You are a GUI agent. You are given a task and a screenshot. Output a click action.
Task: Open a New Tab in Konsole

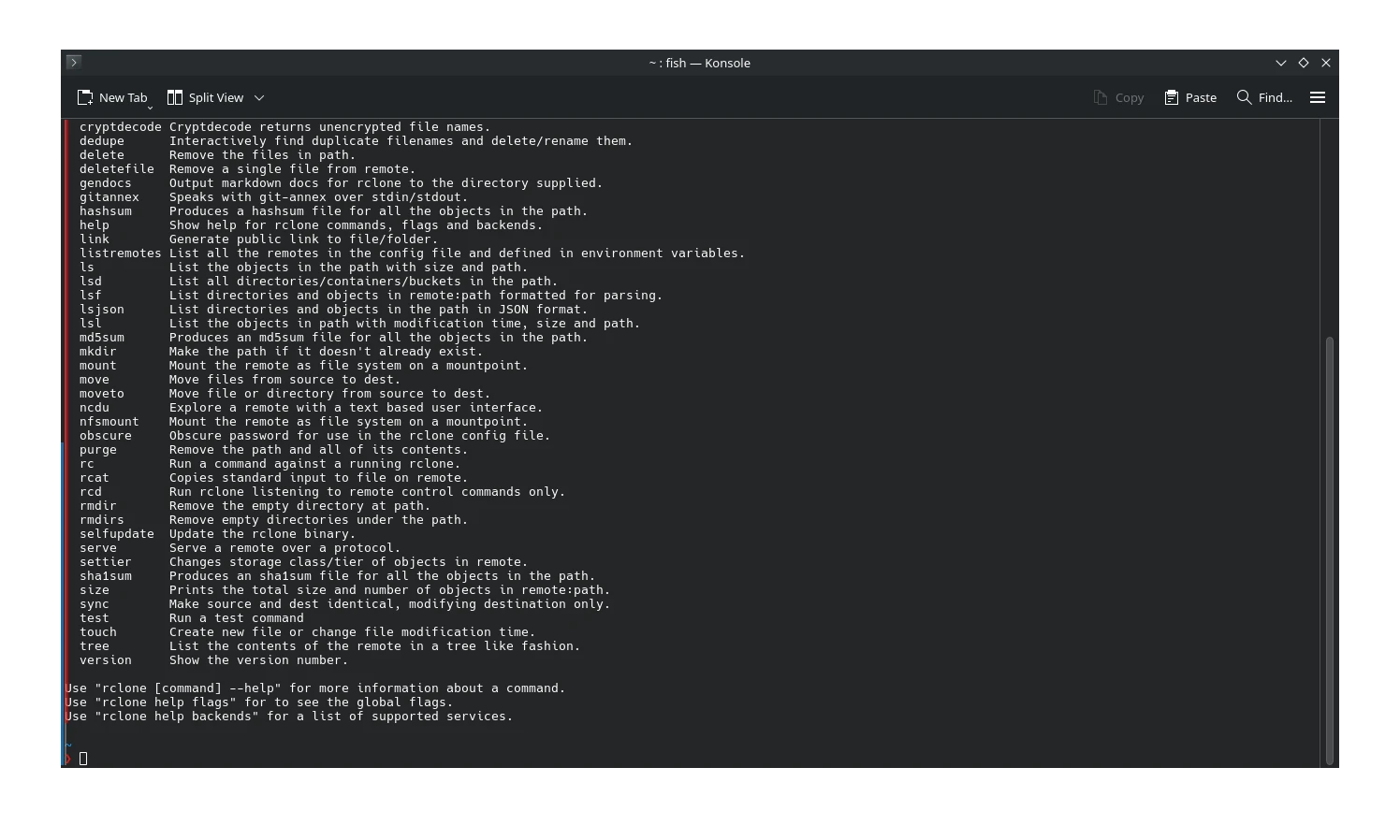[112, 97]
